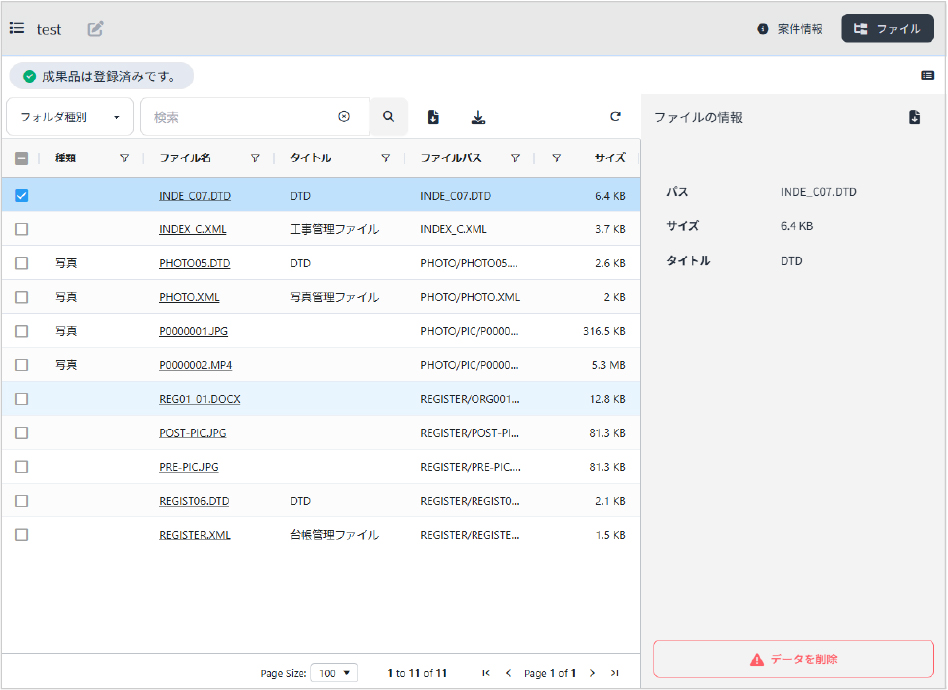
Task: Click the download icon in the toolbar
Action: [478, 117]
